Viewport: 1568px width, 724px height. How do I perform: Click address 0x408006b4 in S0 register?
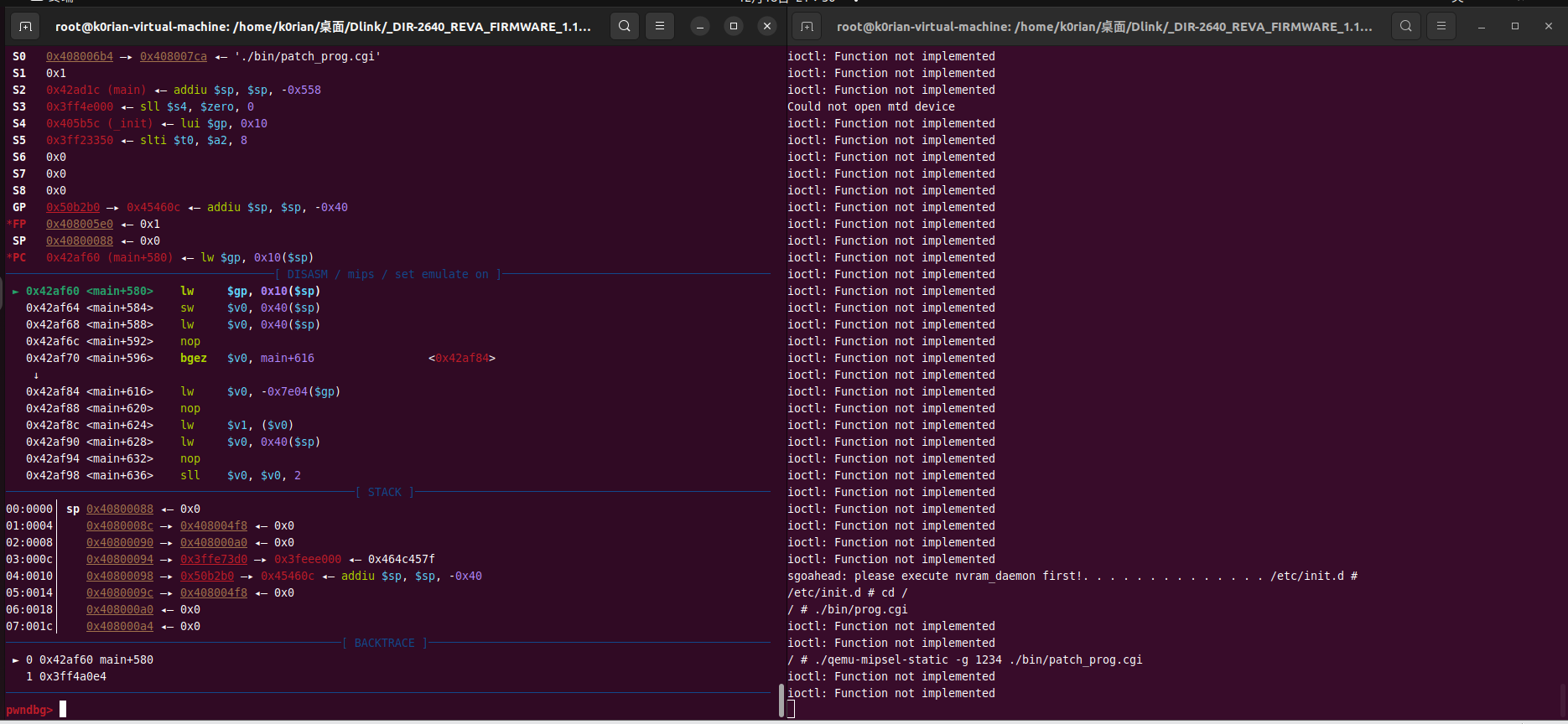click(x=80, y=56)
